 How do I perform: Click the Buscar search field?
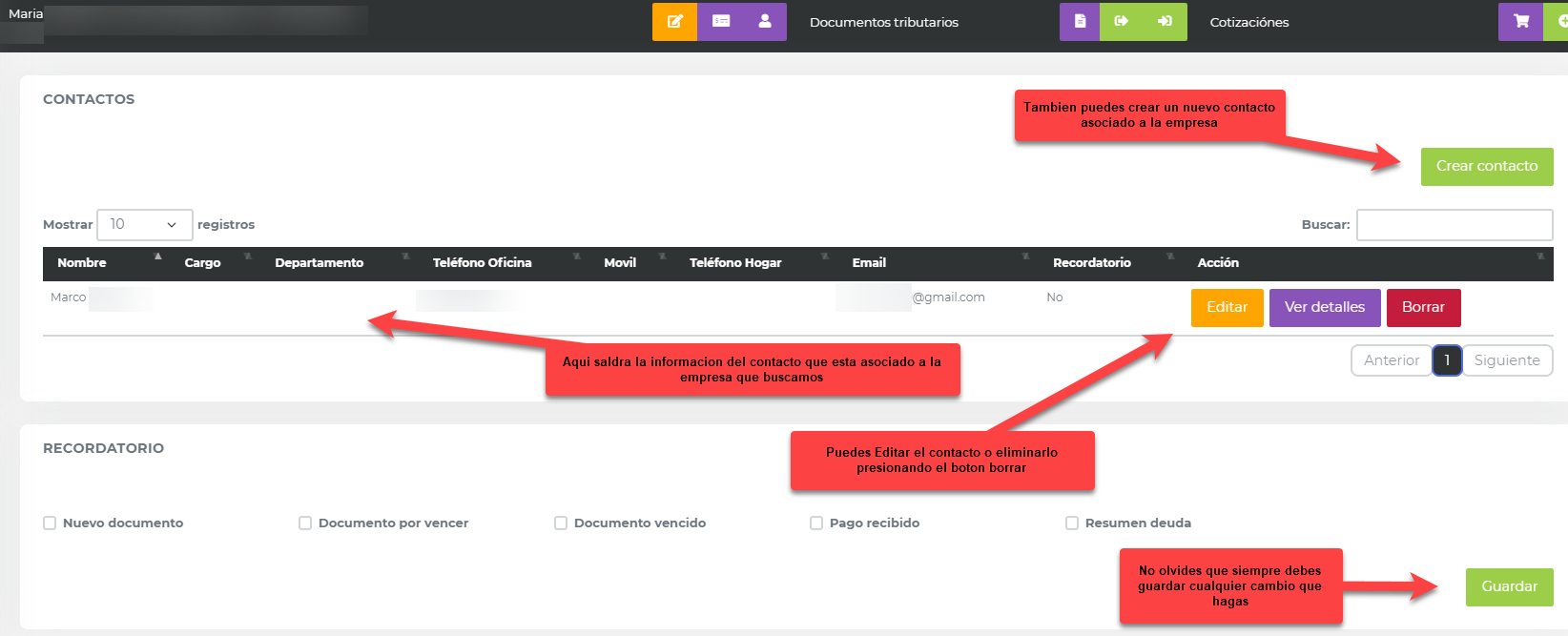pos(1454,225)
